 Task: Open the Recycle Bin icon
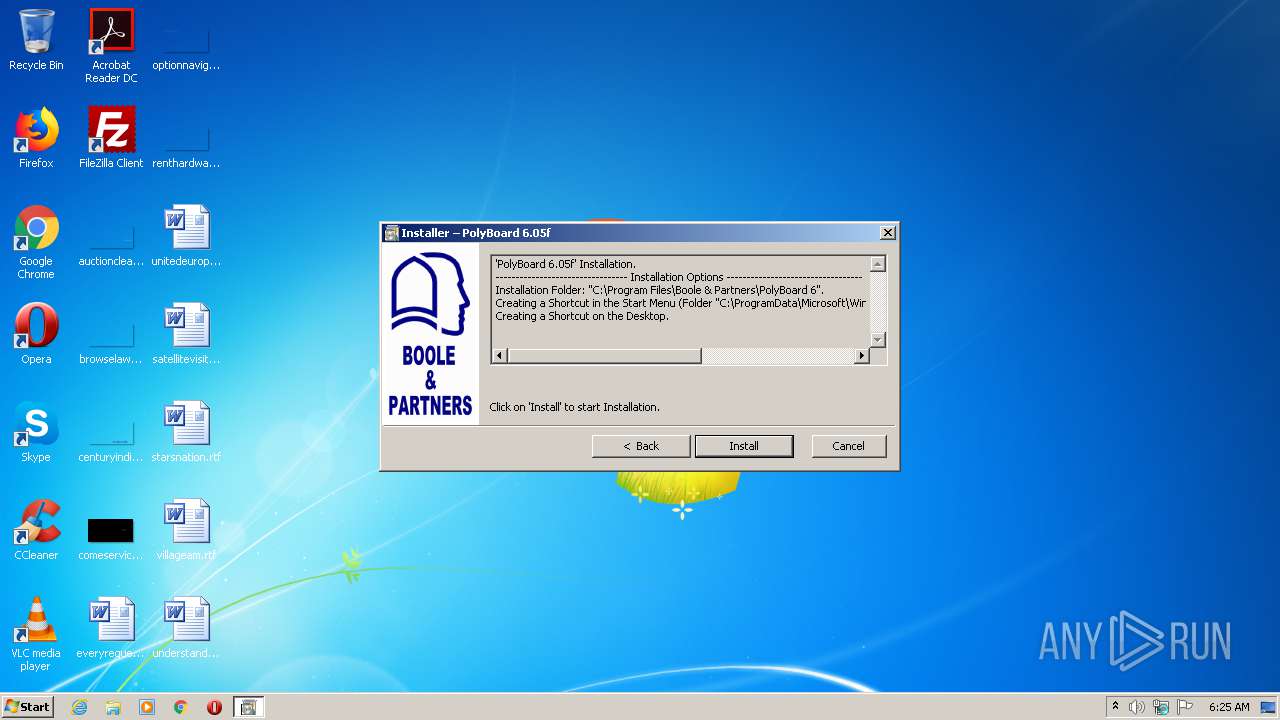pyautogui.click(x=36, y=41)
